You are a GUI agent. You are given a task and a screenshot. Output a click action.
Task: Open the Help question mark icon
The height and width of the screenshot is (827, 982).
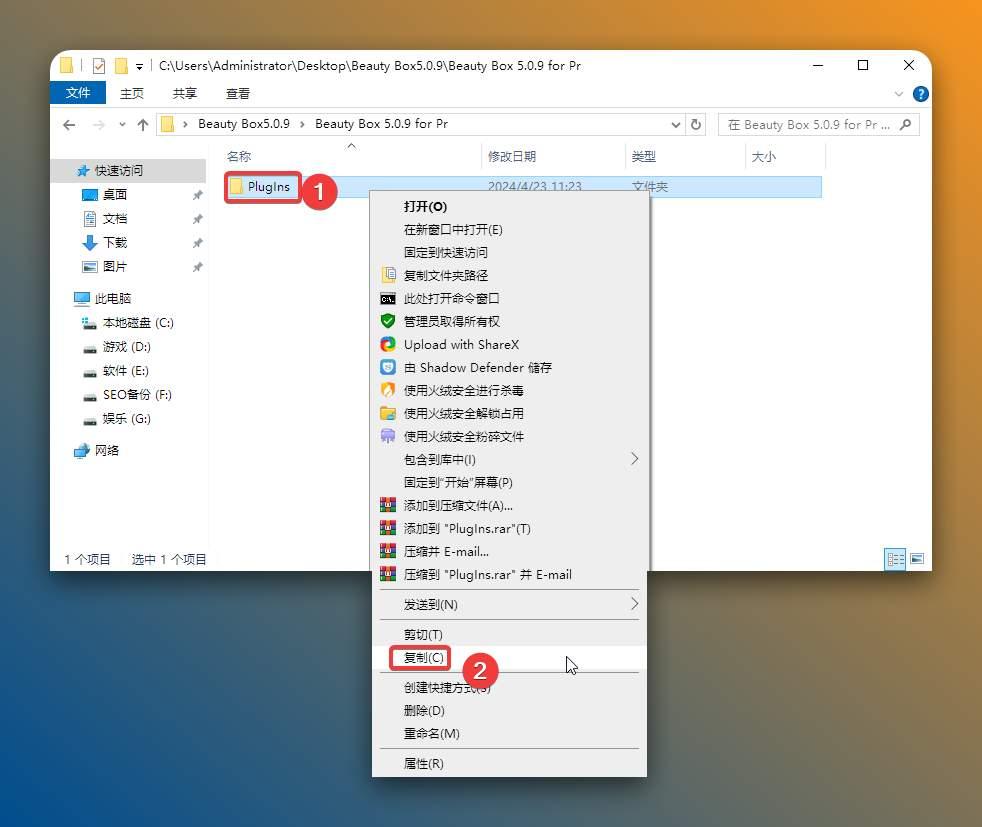[920, 94]
